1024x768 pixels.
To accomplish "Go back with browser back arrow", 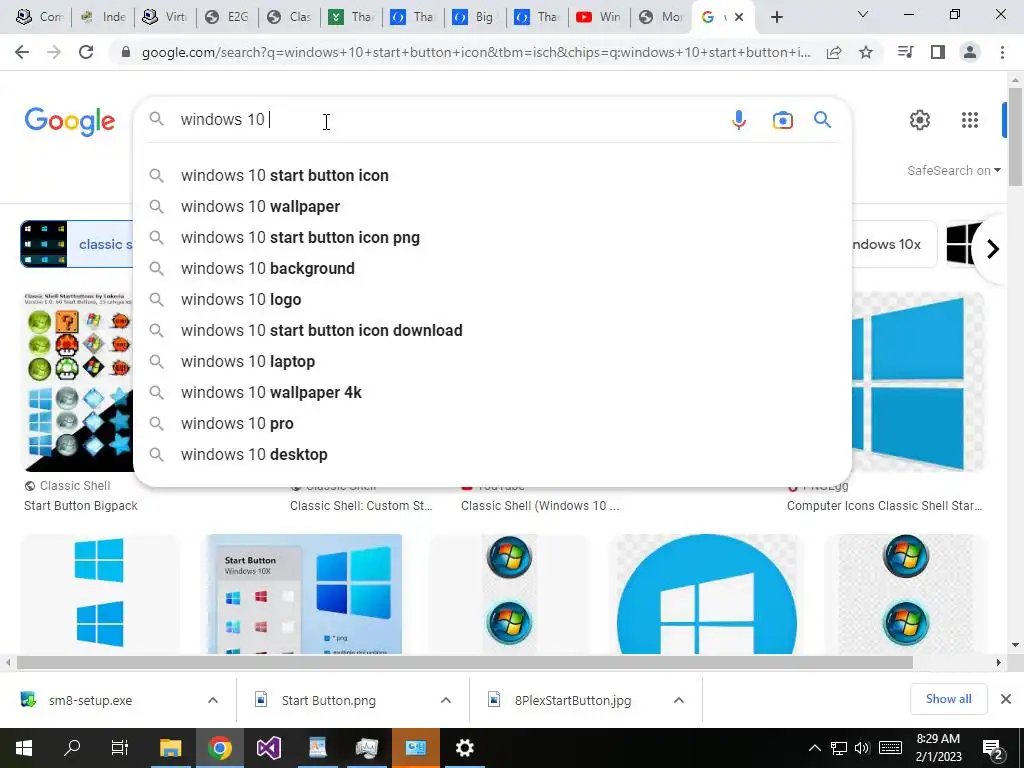I will tap(22, 52).
